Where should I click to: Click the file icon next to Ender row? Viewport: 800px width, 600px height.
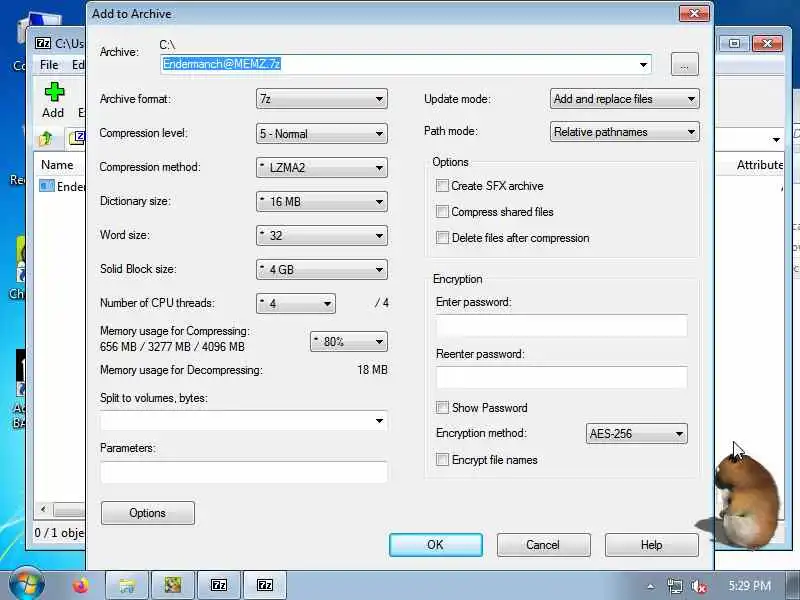[46, 186]
